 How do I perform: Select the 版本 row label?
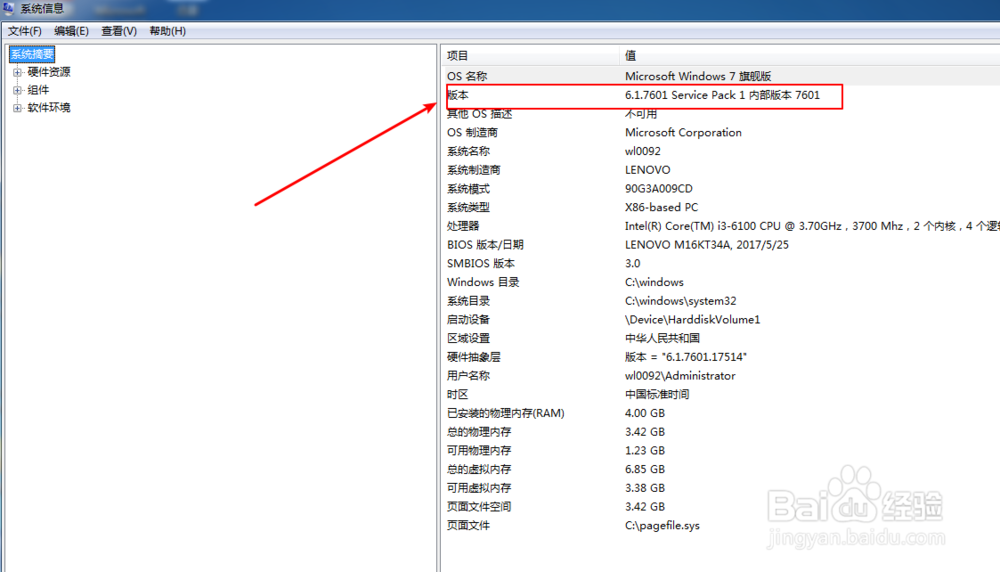pos(457,95)
